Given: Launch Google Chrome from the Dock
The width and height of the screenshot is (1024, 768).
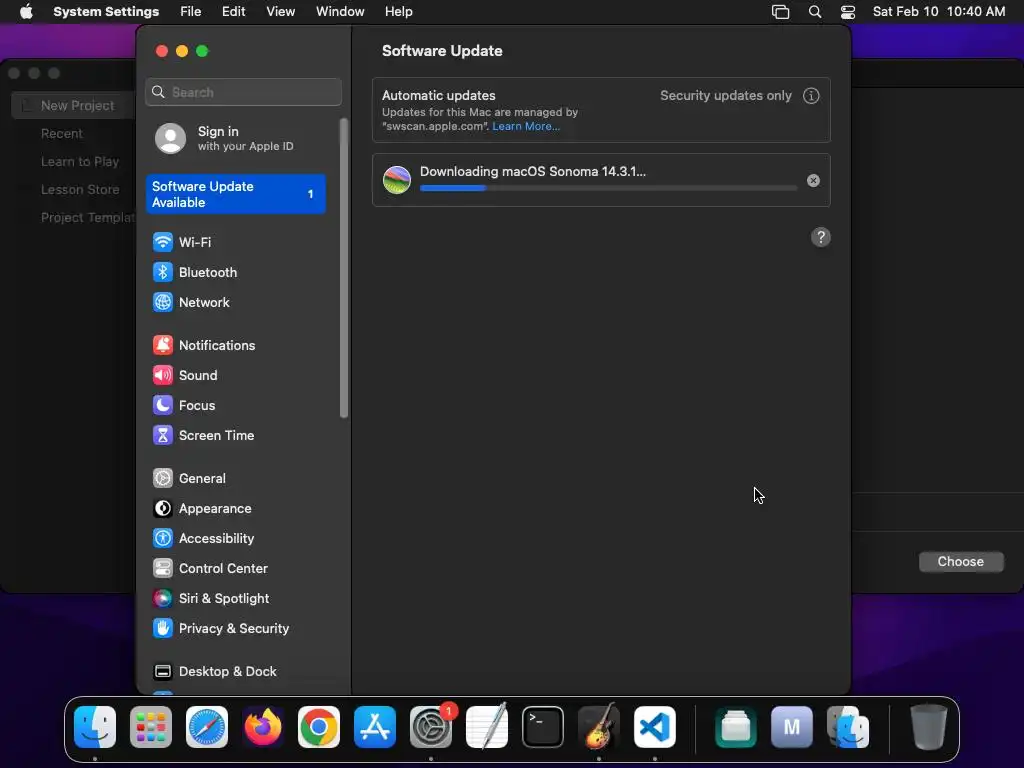Looking at the screenshot, I should tap(319, 727).
